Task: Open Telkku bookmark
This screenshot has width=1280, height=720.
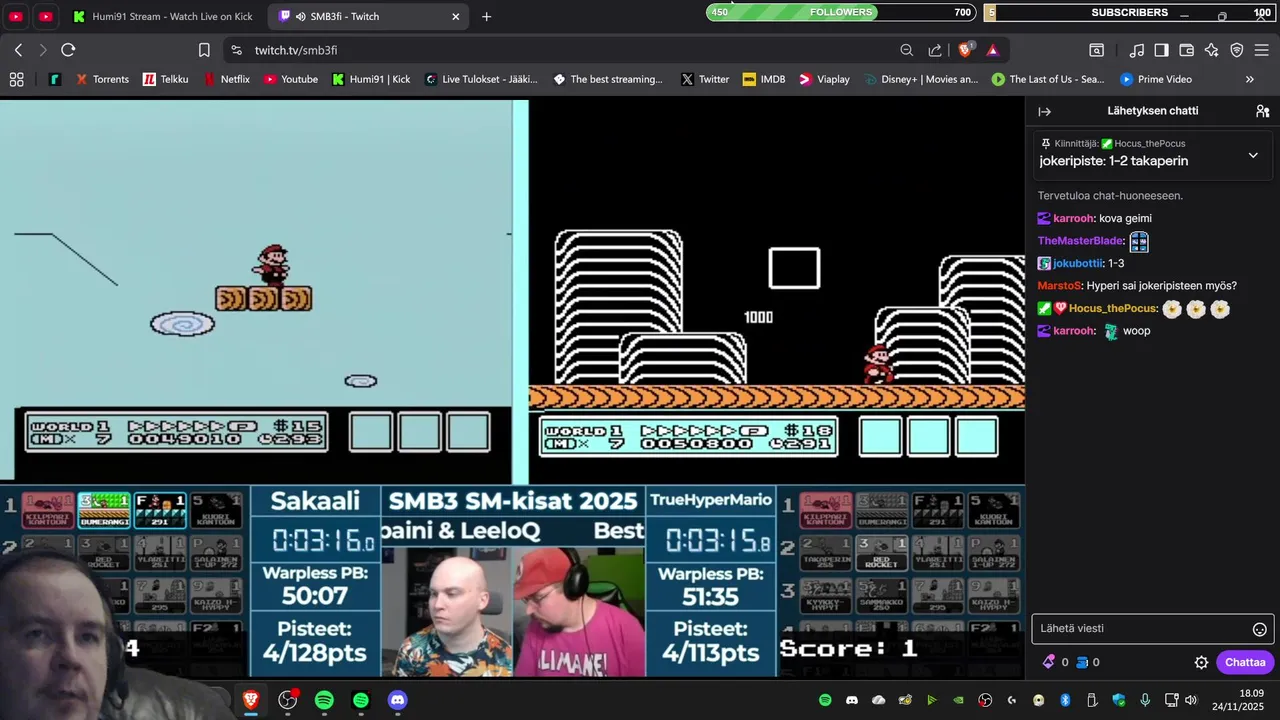Action: (165, 79)
